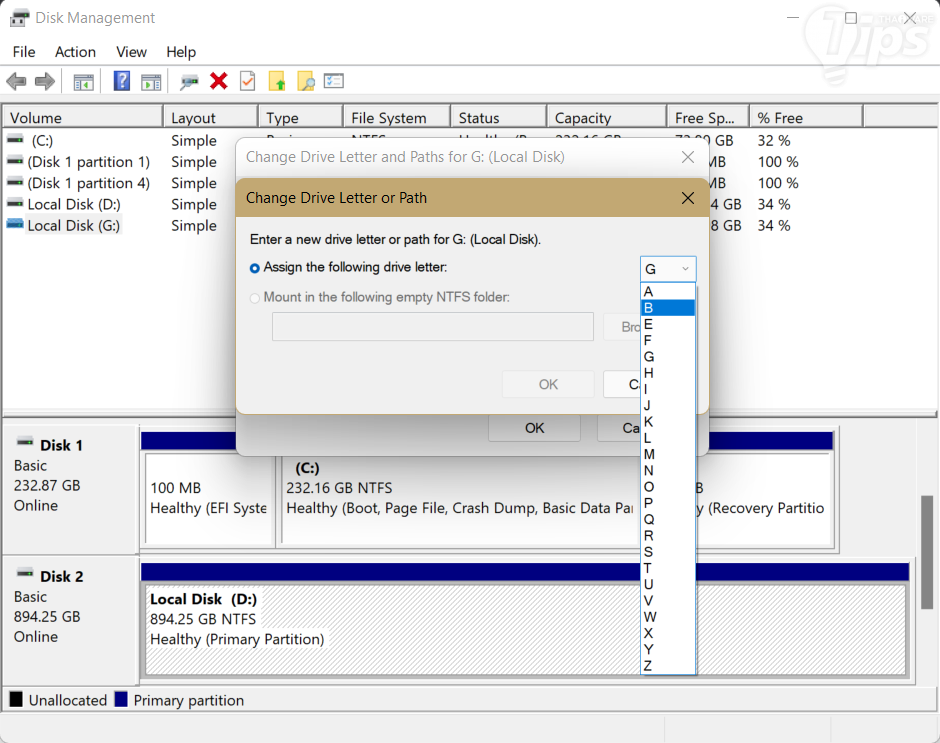Click drive icon beside Local Disk (G:)
This screenshot has height=743, width=940.
click(x=15, y=224)
